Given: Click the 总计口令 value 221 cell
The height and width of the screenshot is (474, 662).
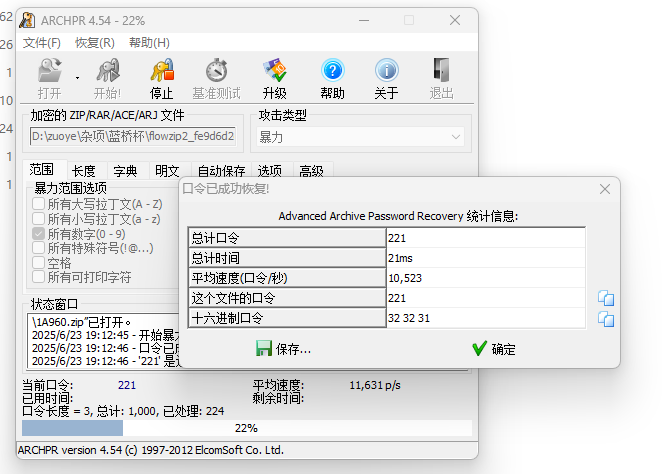Looking at the screenshot, I should click(x=486, y=238).
